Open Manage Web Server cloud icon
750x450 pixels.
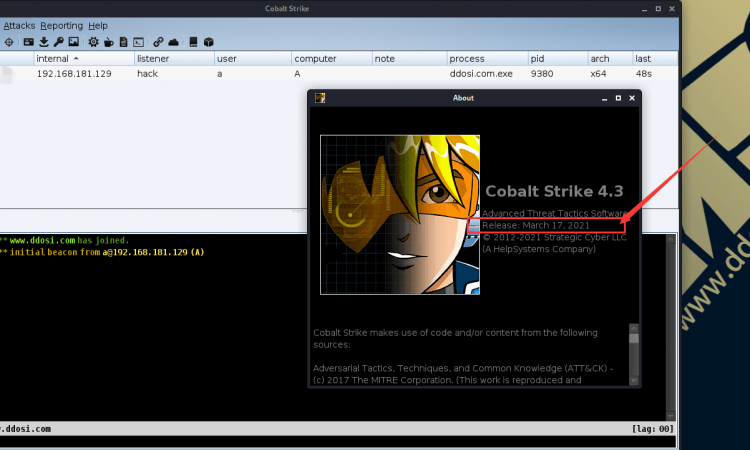pyautogui.click(x=173, y=42)
